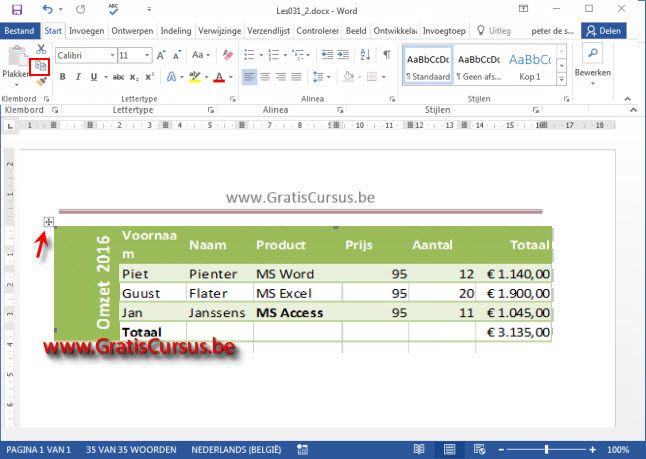Switch to the Invoegen tab
This screenshot has width=646, height=459.
coord(87,31)
